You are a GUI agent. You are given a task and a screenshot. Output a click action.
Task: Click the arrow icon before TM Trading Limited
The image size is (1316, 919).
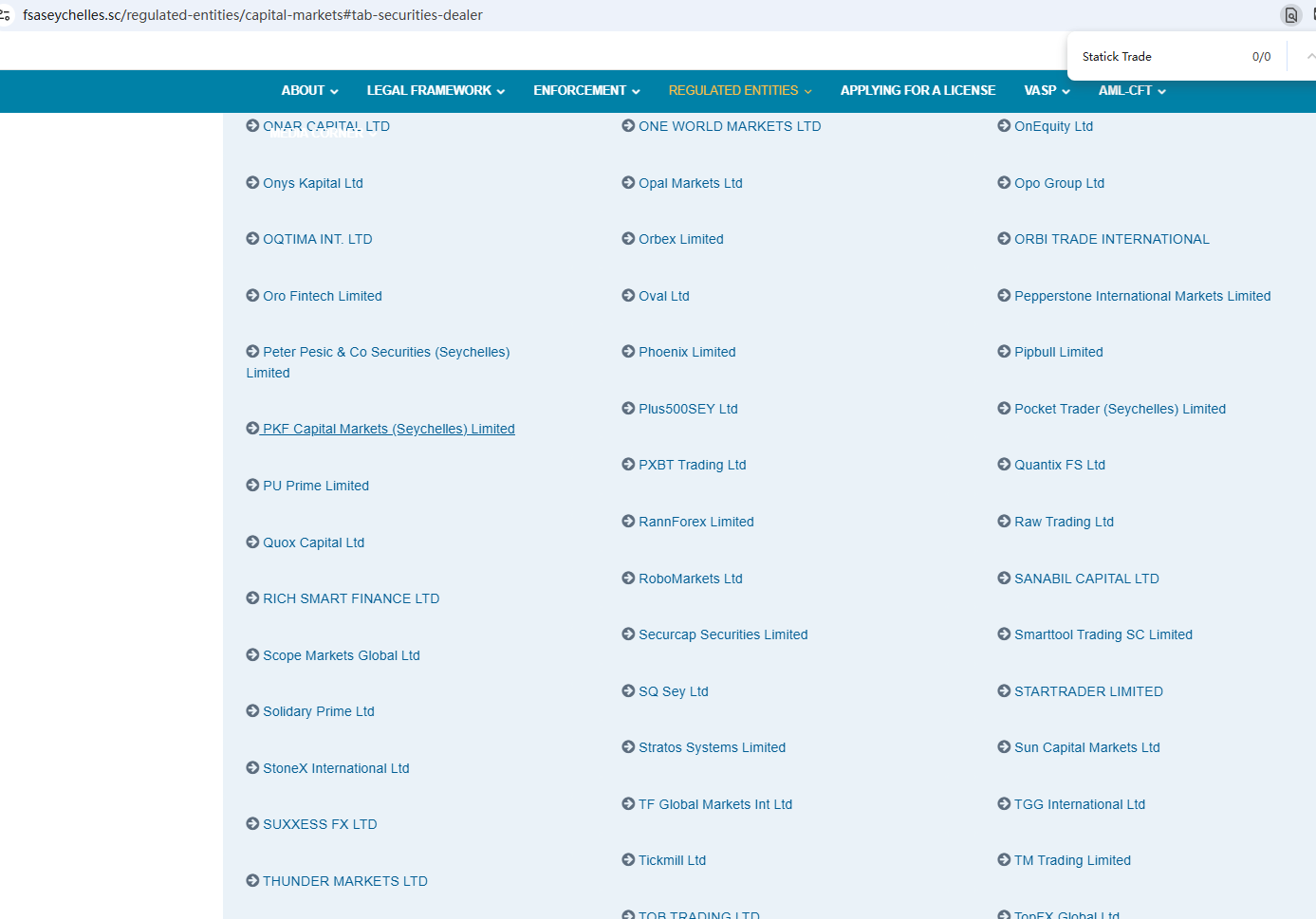pos(1004,859)
